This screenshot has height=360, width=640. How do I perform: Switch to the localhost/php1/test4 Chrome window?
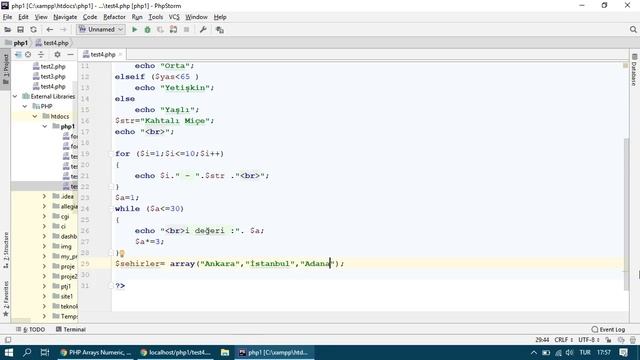[x=176, y=353]
